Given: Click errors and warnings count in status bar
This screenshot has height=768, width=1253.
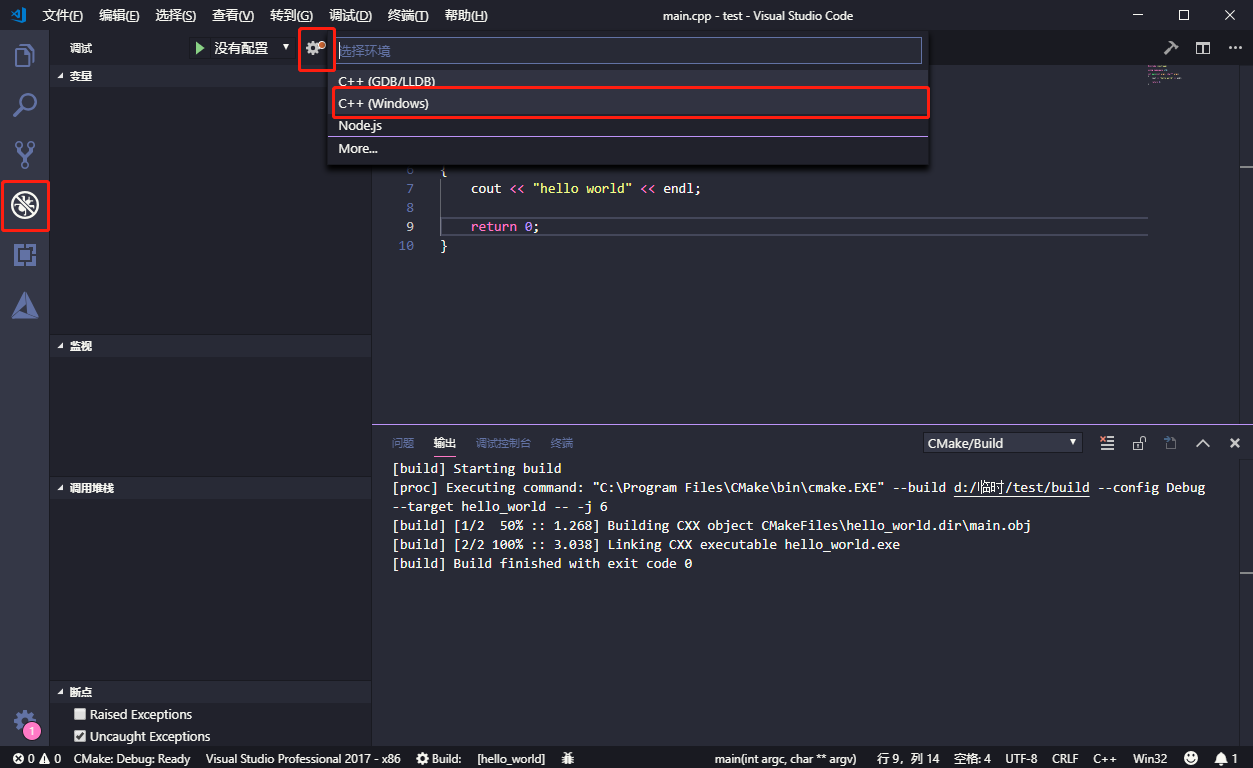Looking at the screenshot, I should coord(36,759).
